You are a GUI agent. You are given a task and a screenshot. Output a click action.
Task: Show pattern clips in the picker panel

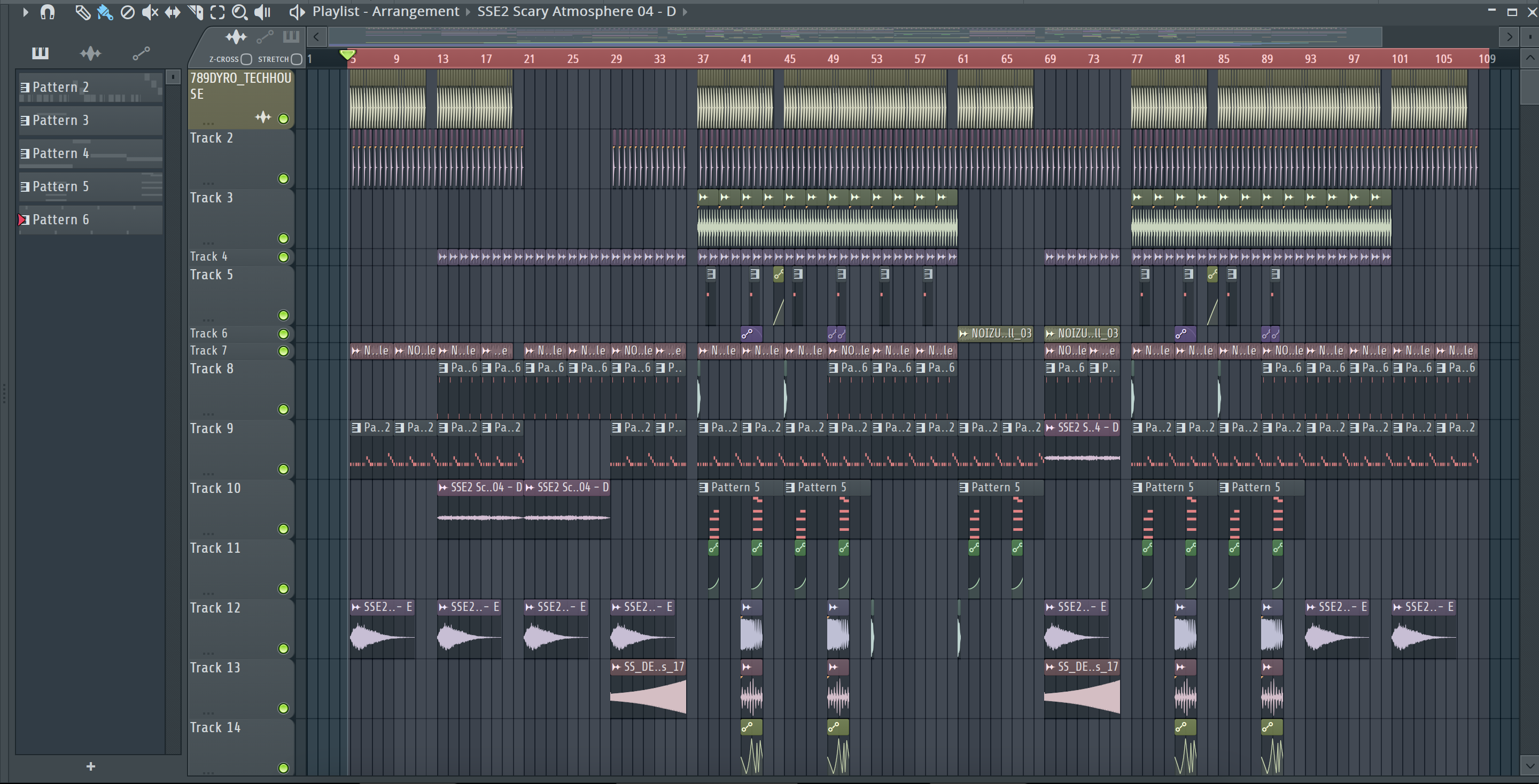[x=40, y=53]
